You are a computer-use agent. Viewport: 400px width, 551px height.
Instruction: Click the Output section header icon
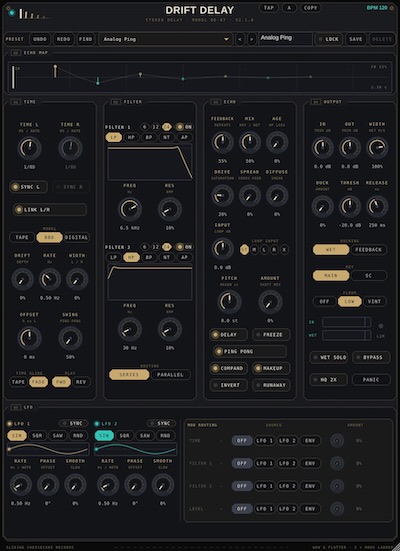coord(316,102)
